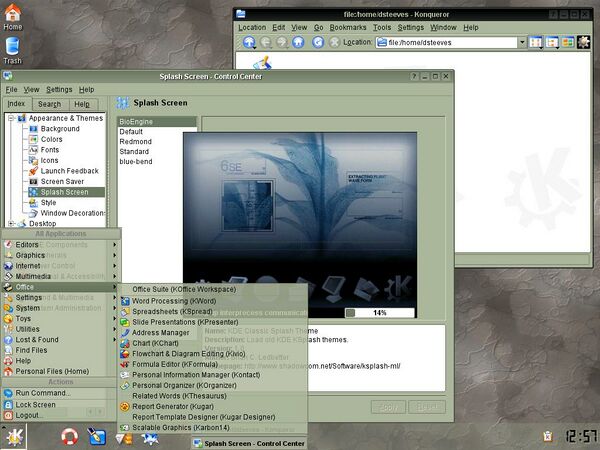Click Konqueror's Home toolbar icon

coord(298,42)
